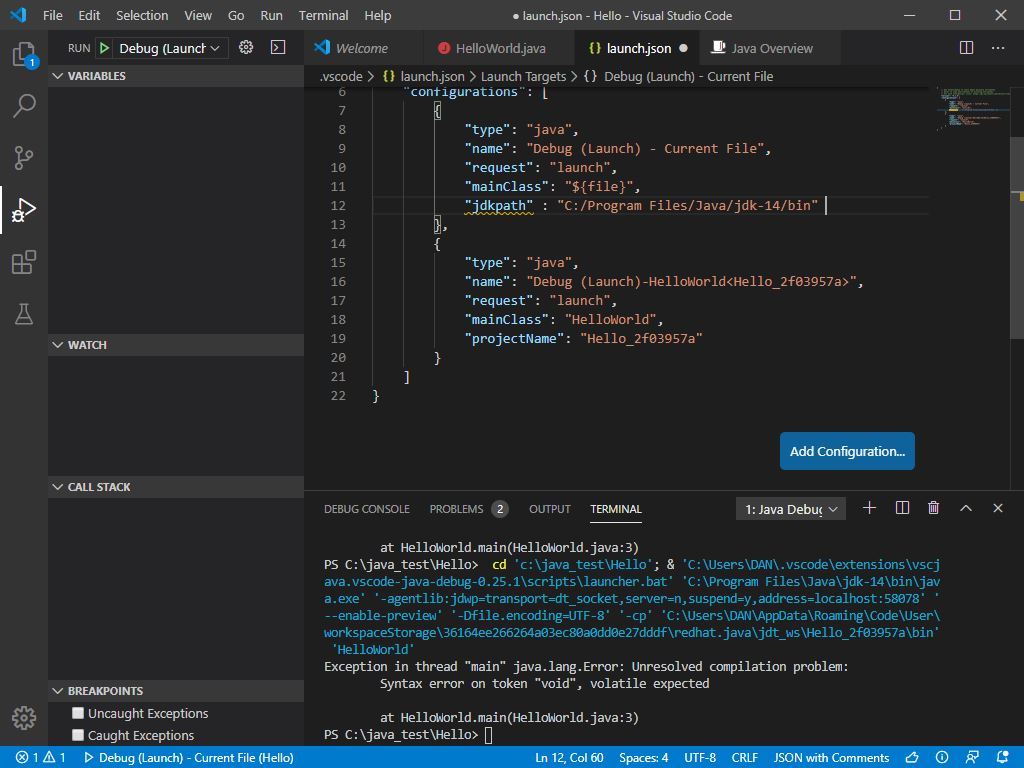The height and width of the screenshot is (768, 1024).
Task: Split the editor to the right
Action: (x=967, y=48)
